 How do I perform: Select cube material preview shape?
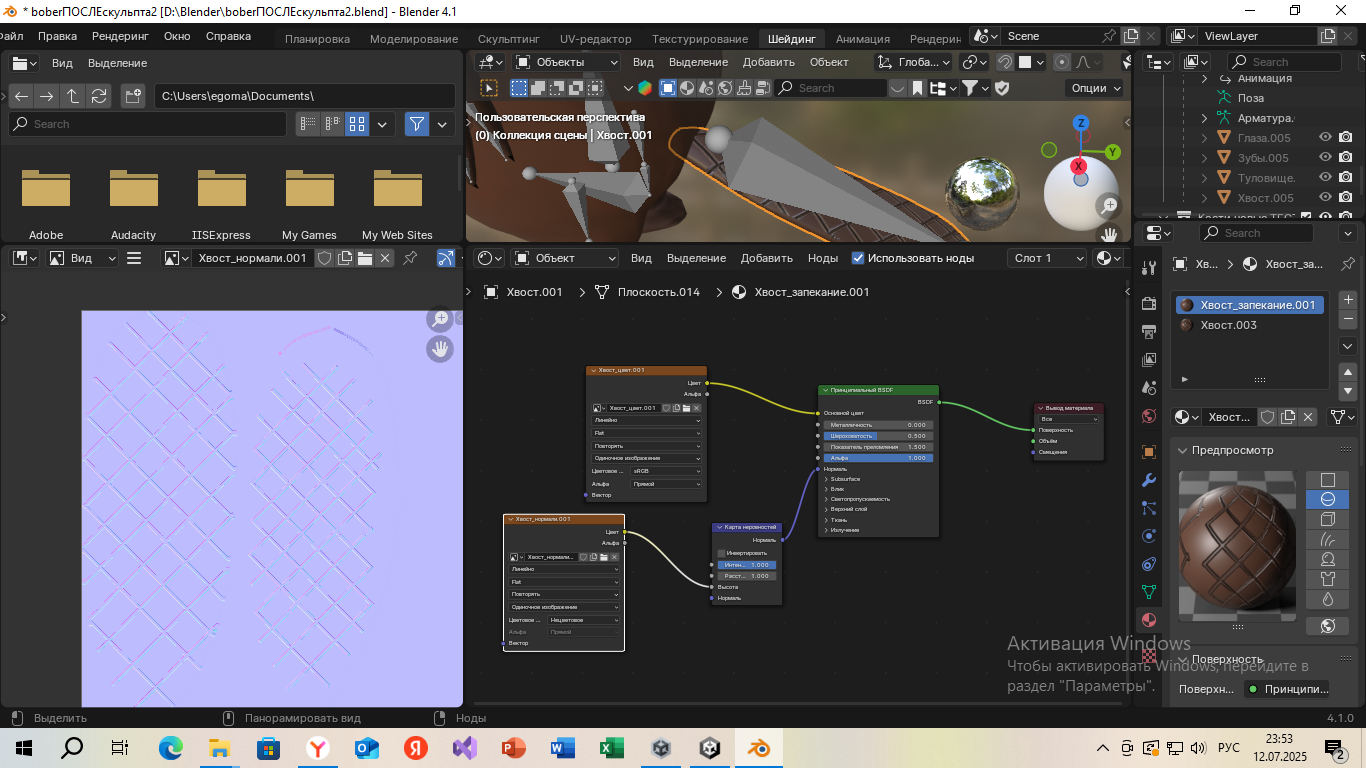pos(1328,519)
